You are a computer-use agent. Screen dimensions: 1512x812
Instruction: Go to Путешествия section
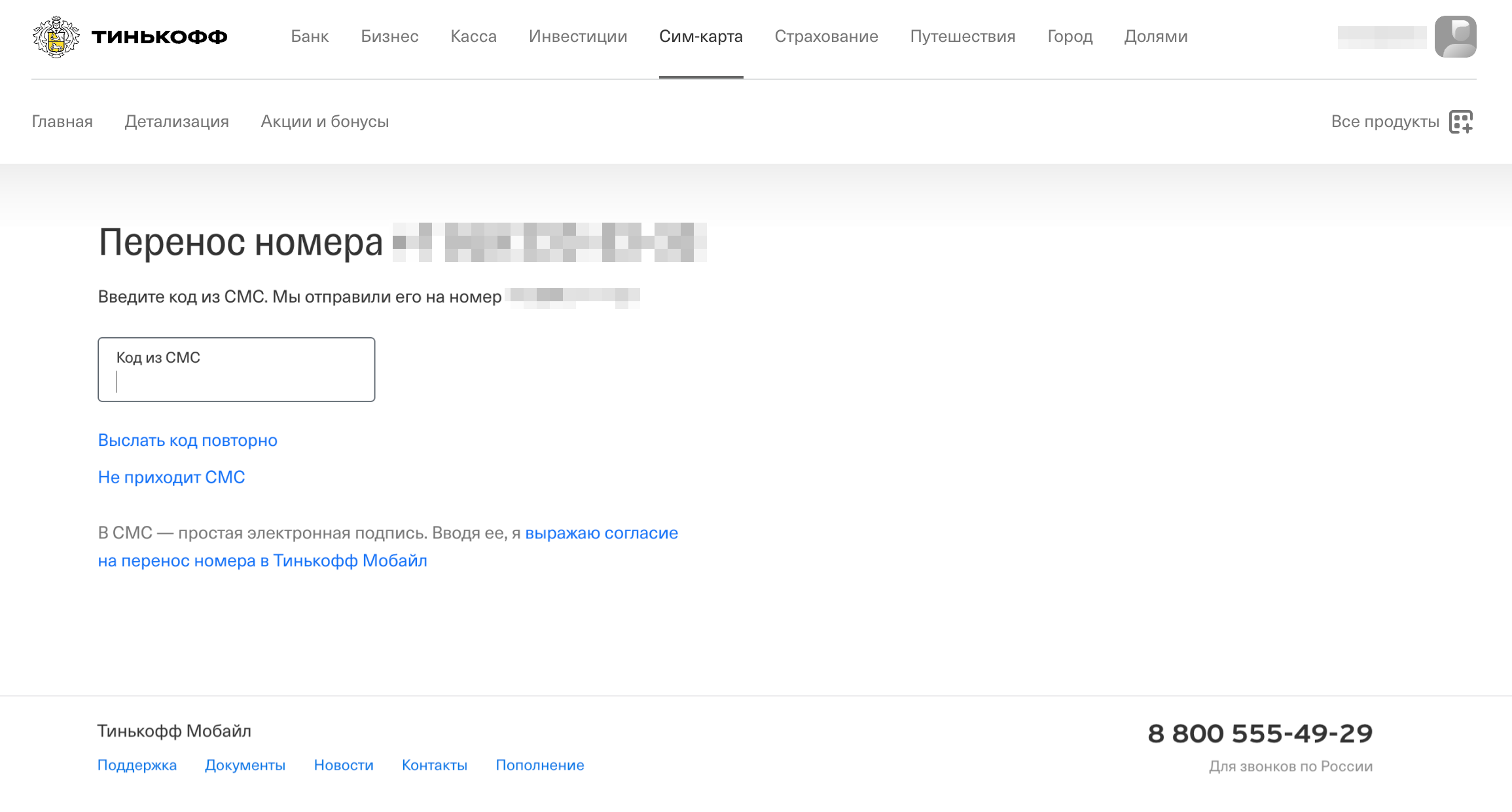click(963, 37)
